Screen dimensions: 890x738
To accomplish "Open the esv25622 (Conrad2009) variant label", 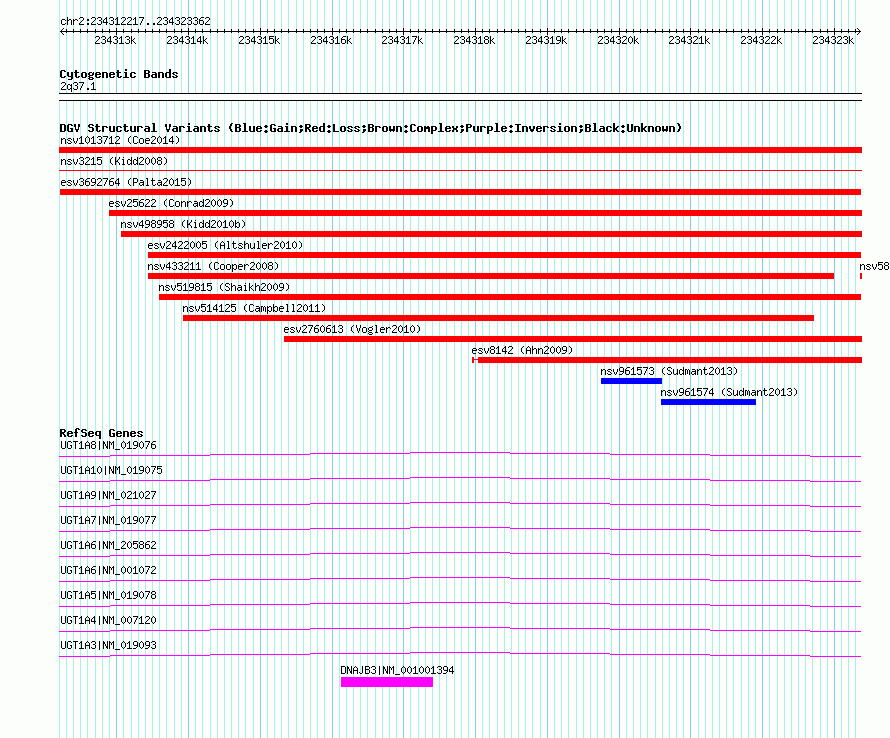I will (171, 203).
